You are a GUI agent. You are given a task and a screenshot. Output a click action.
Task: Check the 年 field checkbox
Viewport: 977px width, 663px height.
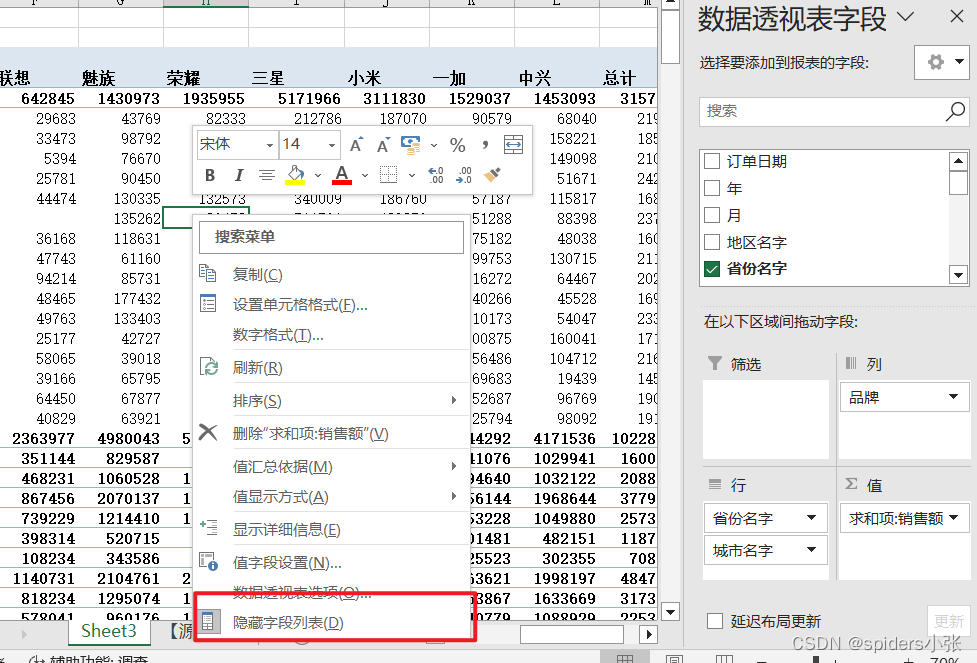click(x=712, y=188)
